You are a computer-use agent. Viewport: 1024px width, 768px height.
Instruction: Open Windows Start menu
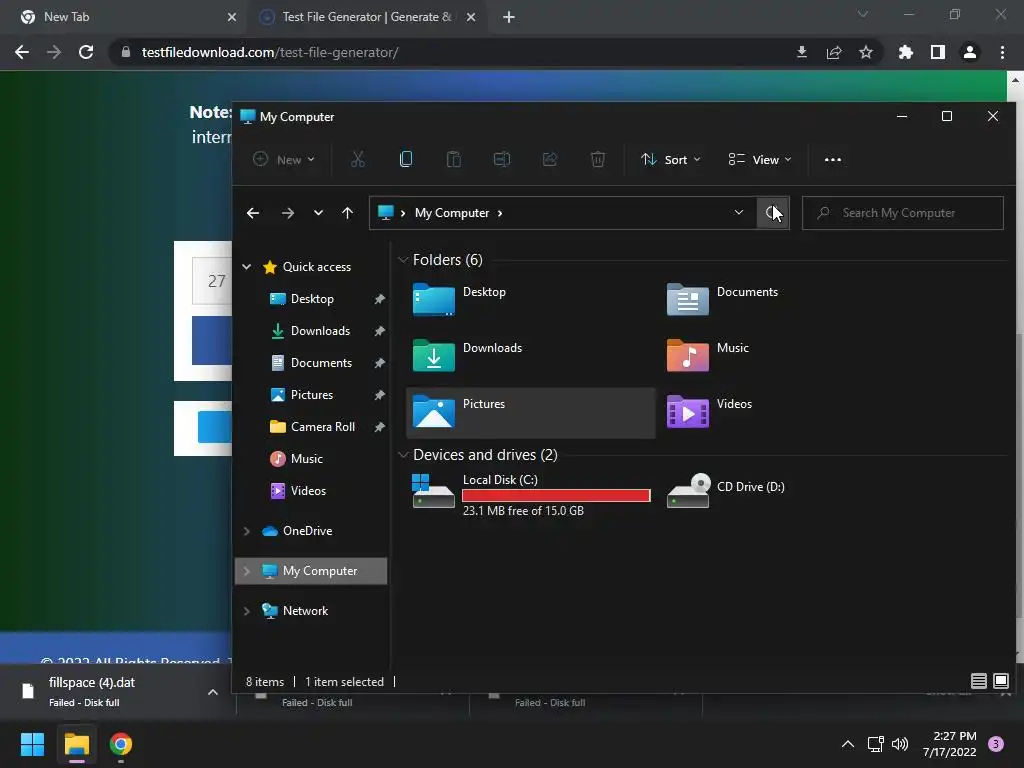tap(32, 743)
